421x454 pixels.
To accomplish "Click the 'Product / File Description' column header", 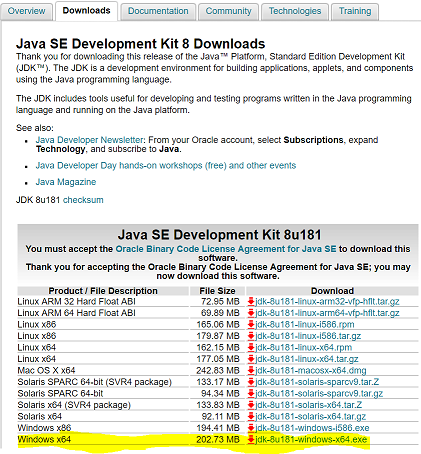I will (103, 291).
